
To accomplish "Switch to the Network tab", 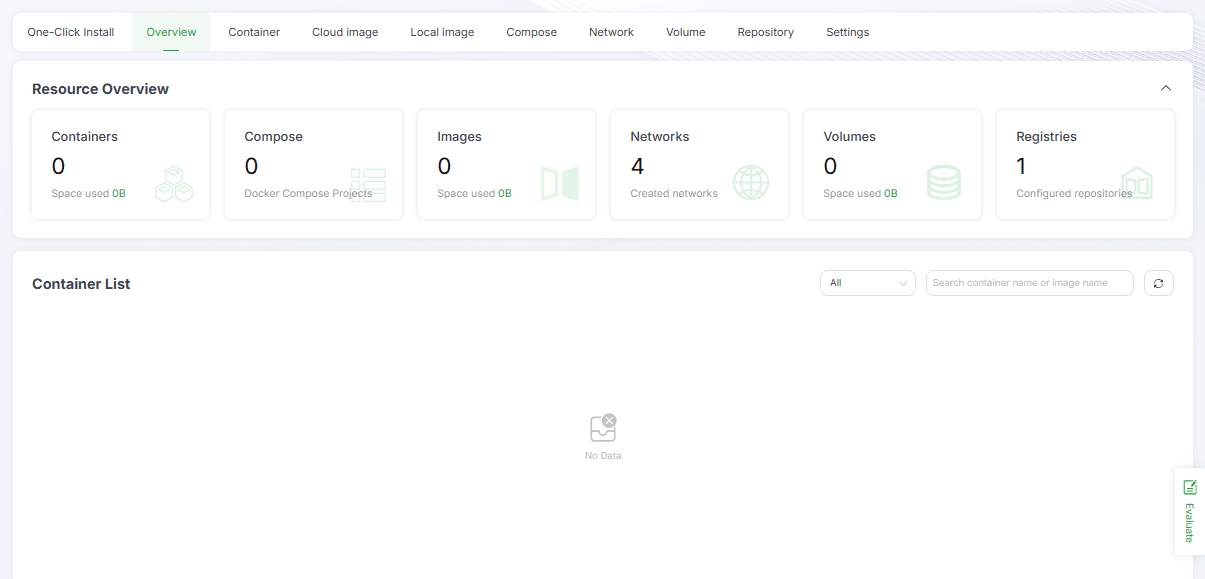I will (611, 32).
